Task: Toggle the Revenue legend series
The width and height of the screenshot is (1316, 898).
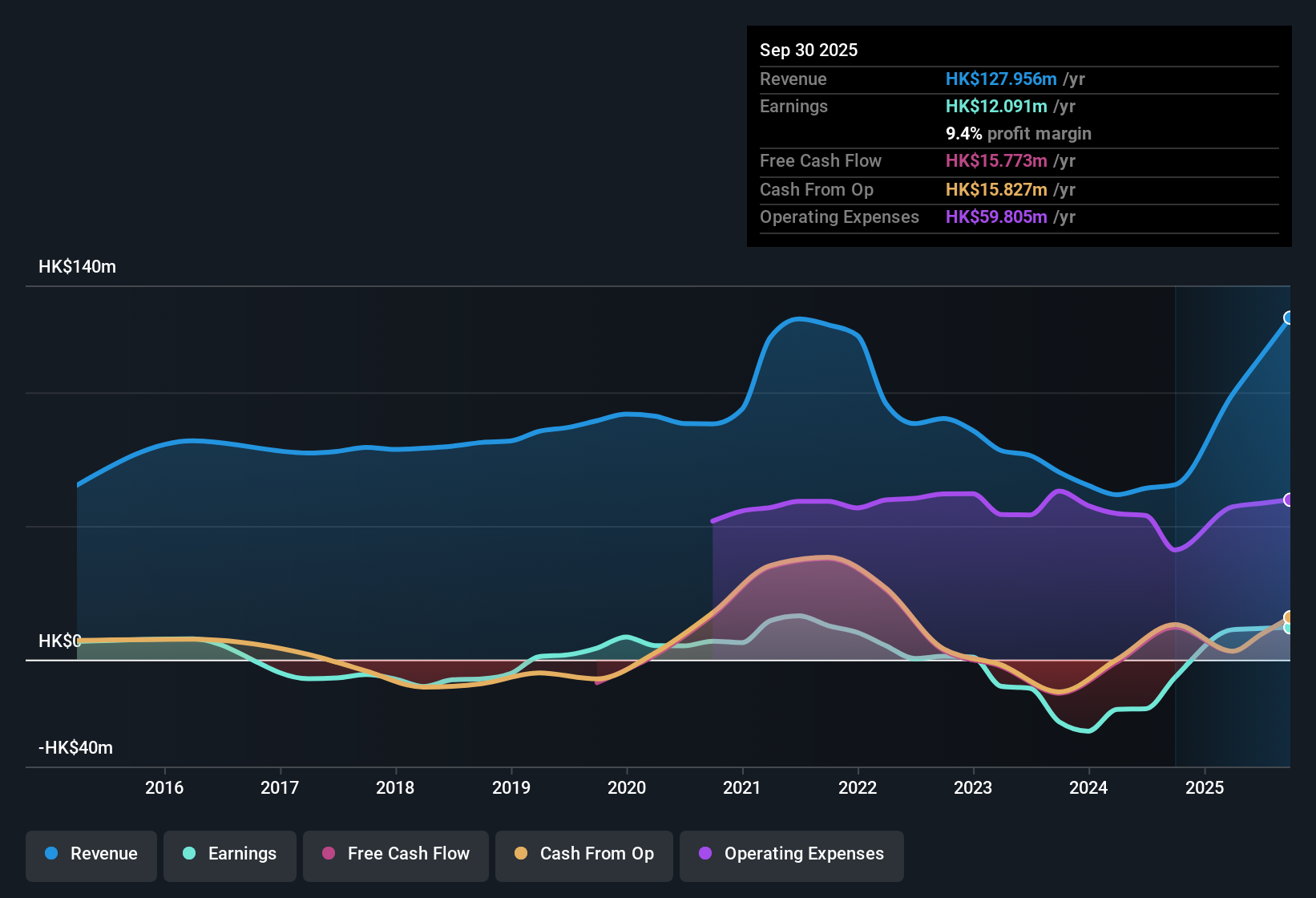Action: [91, 854]
